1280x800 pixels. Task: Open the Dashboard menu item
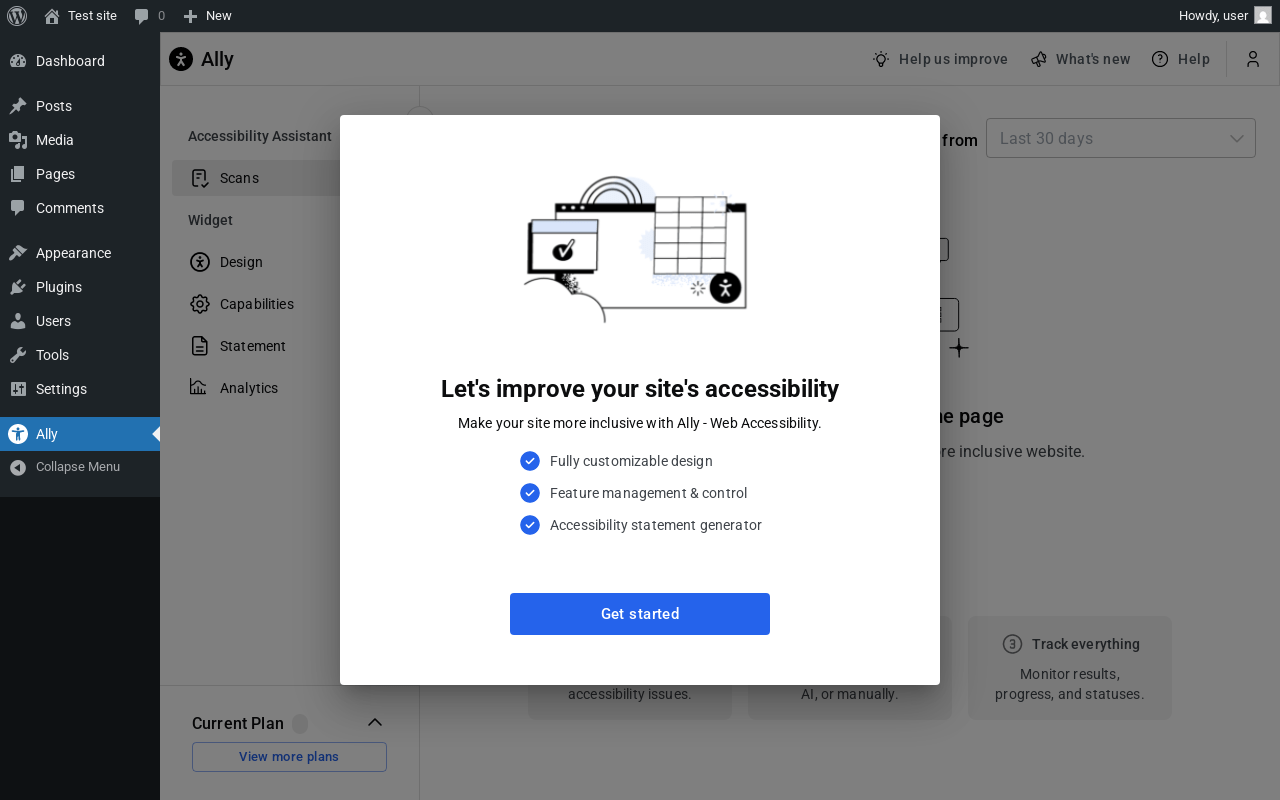point(80,61)
